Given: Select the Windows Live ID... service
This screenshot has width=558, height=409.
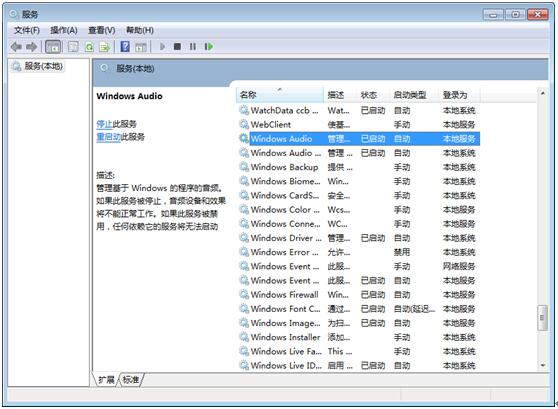Looking at the screenshot, I should (359, 365).
